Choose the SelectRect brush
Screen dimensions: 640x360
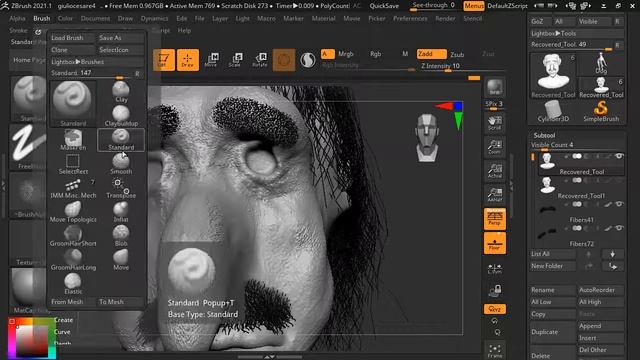[73, 164]
